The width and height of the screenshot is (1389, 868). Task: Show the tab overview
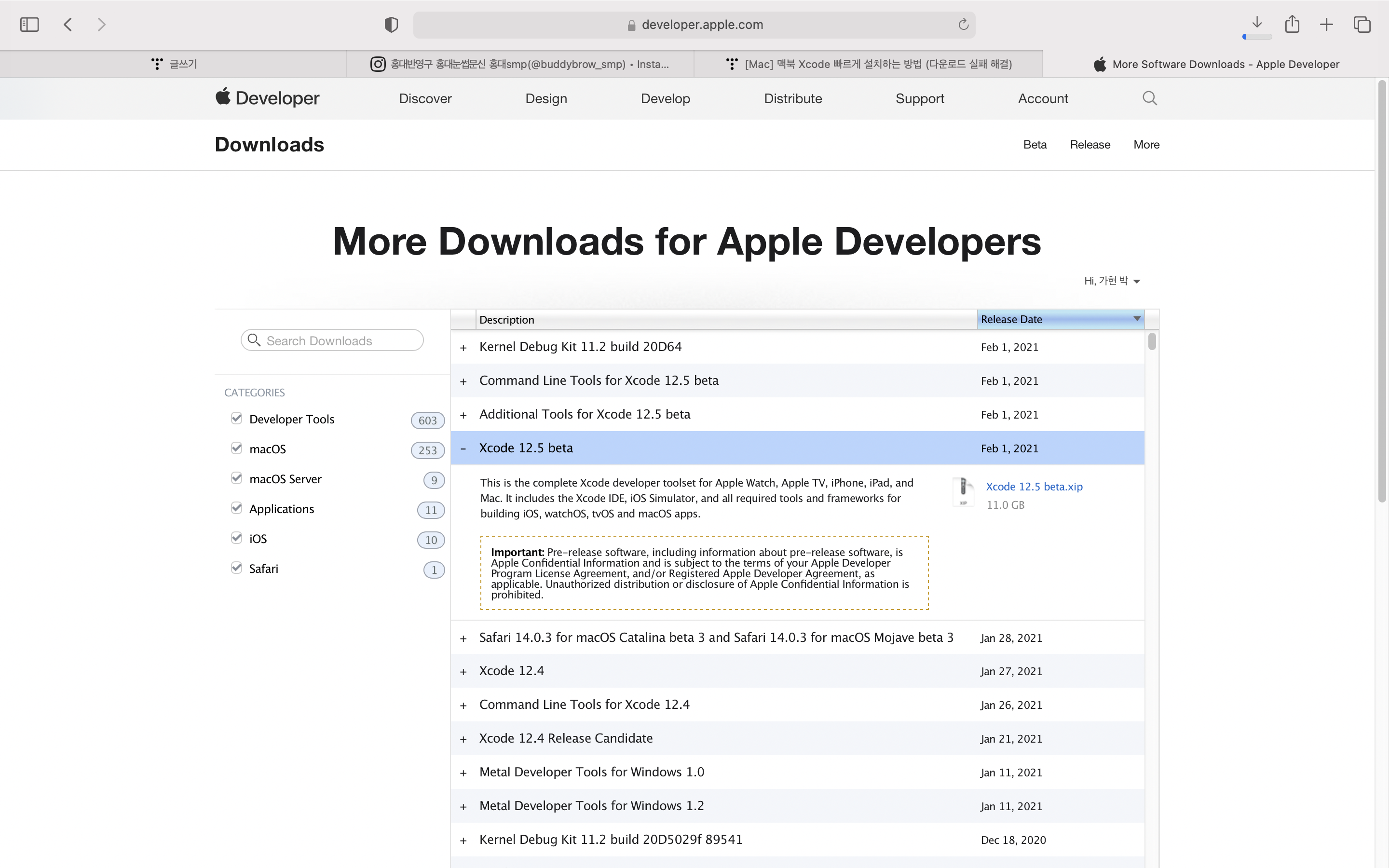coord(1362,25)
